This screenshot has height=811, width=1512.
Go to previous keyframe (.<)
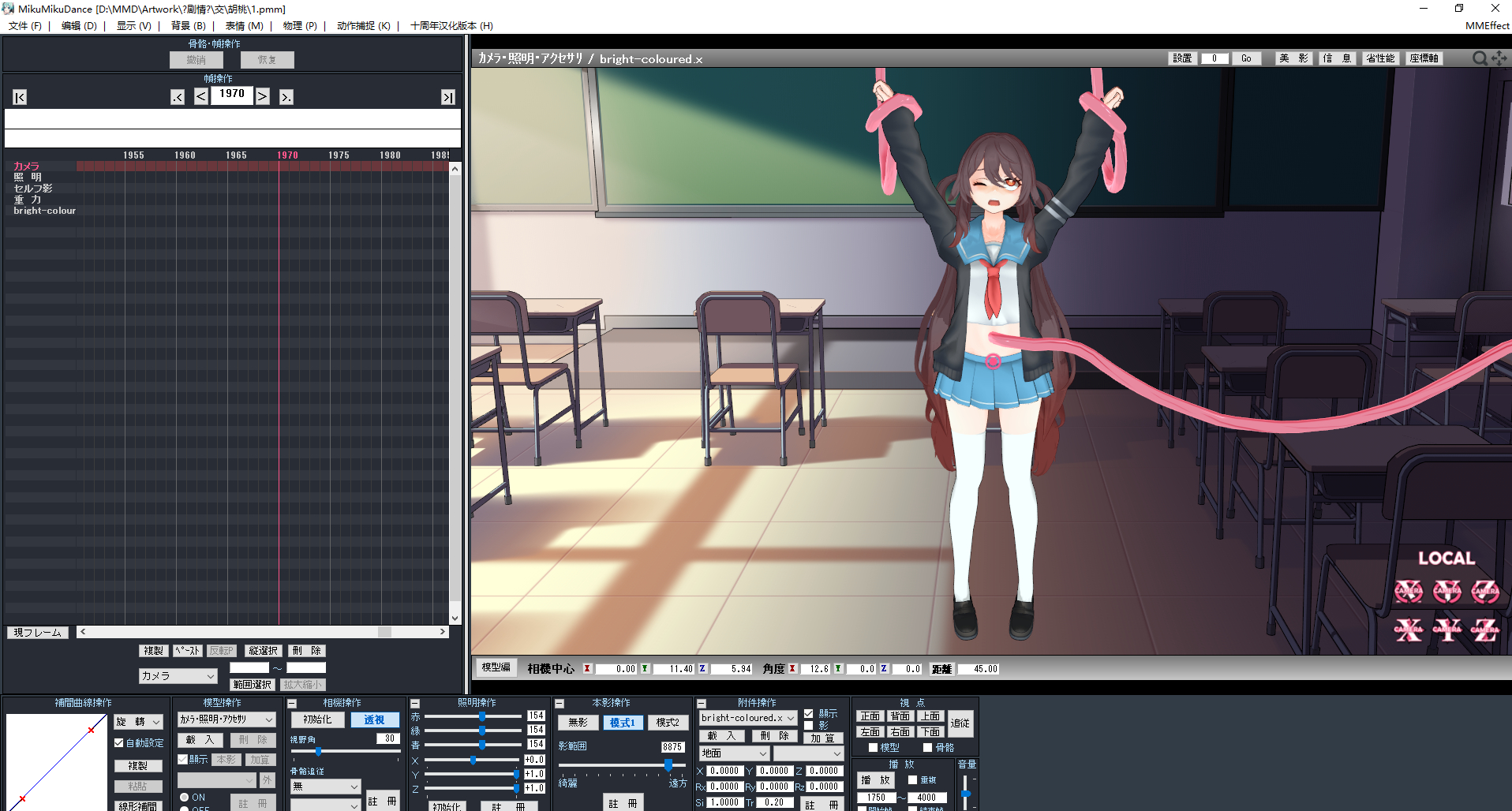coord(178,97)
